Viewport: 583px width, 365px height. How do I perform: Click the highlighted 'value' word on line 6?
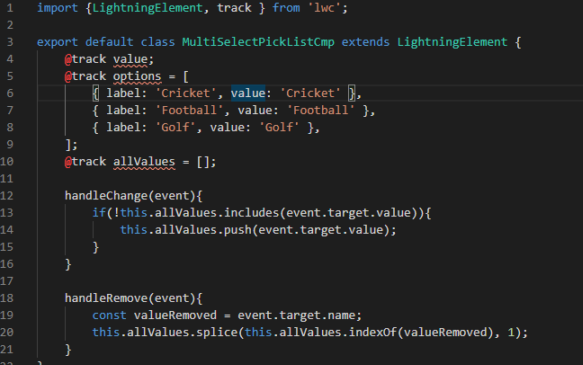click(x=248, y=93)
